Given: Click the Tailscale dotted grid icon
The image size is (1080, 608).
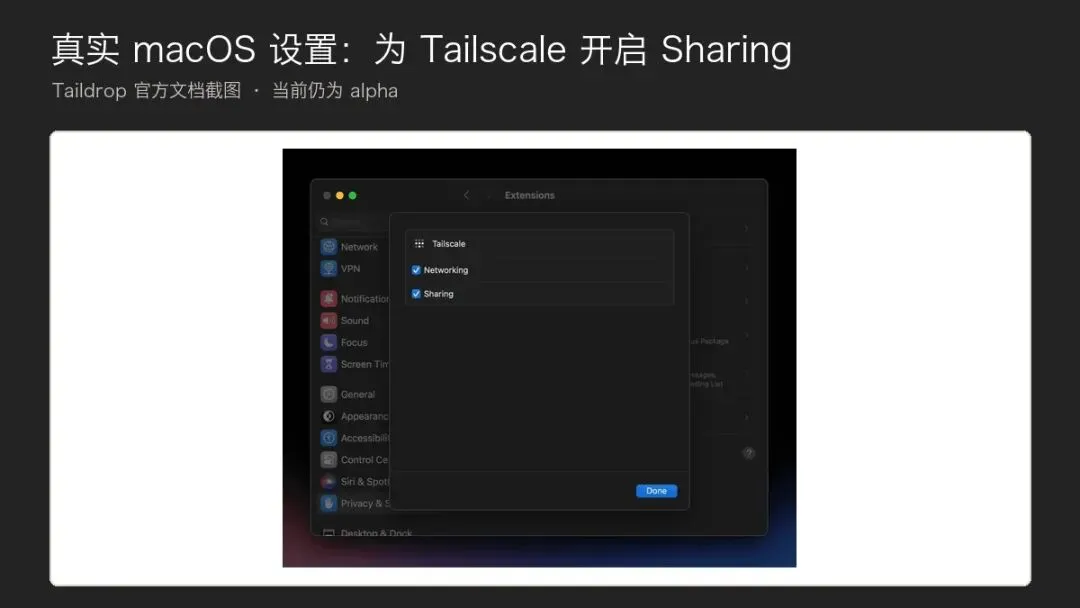Looking at the screenshot, I should [419, 244].
